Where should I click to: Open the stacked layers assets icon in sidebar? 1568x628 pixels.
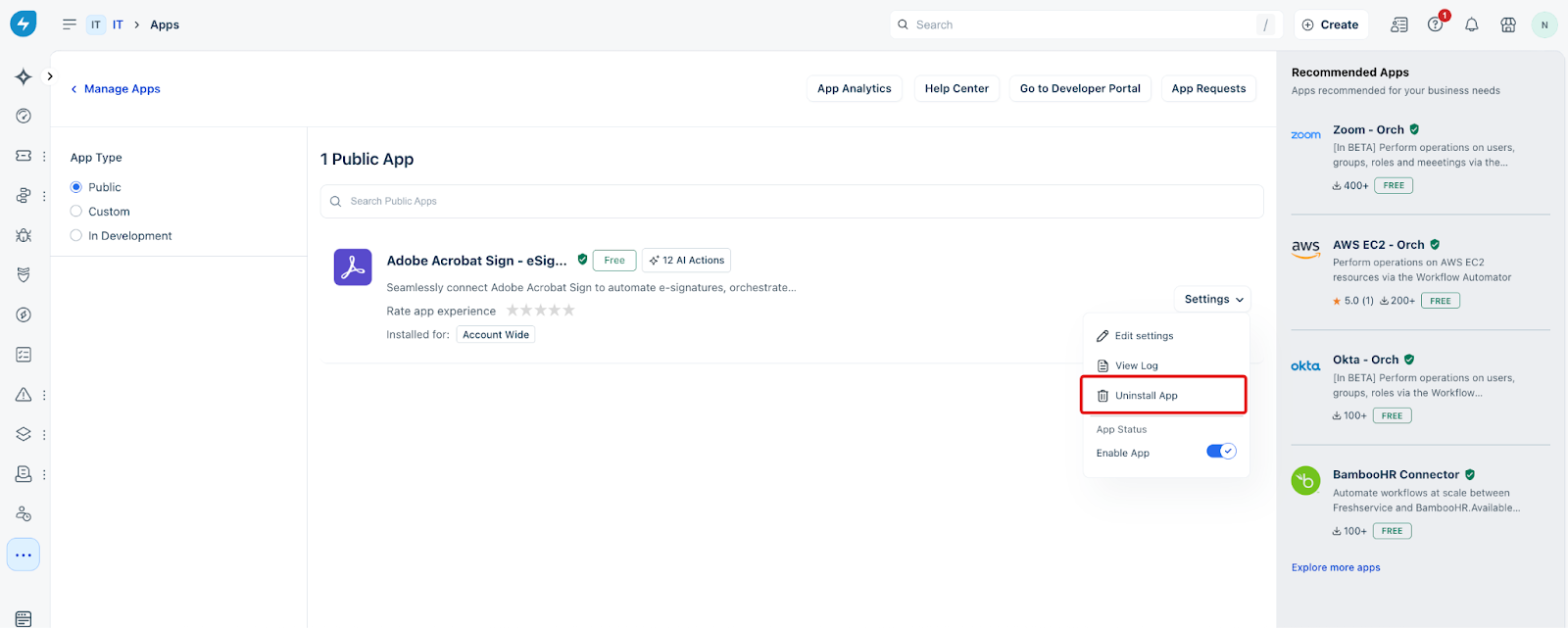click(x=24, y=434)
